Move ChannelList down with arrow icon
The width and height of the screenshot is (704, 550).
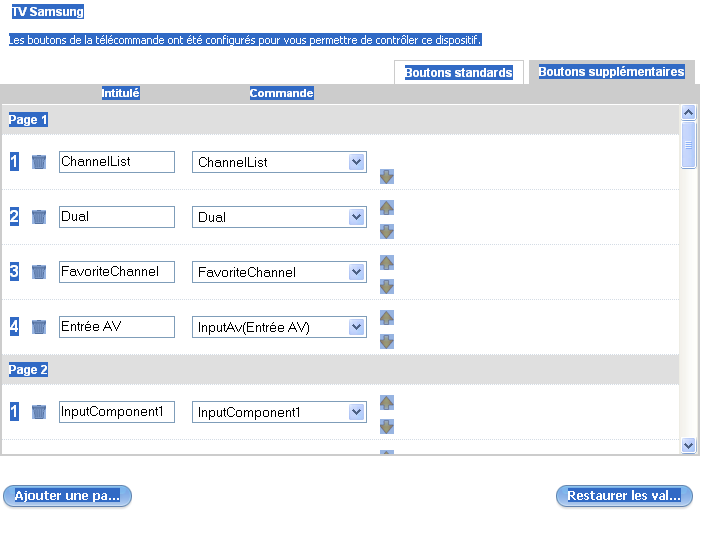pyautogui.click(x=387, y=177)
